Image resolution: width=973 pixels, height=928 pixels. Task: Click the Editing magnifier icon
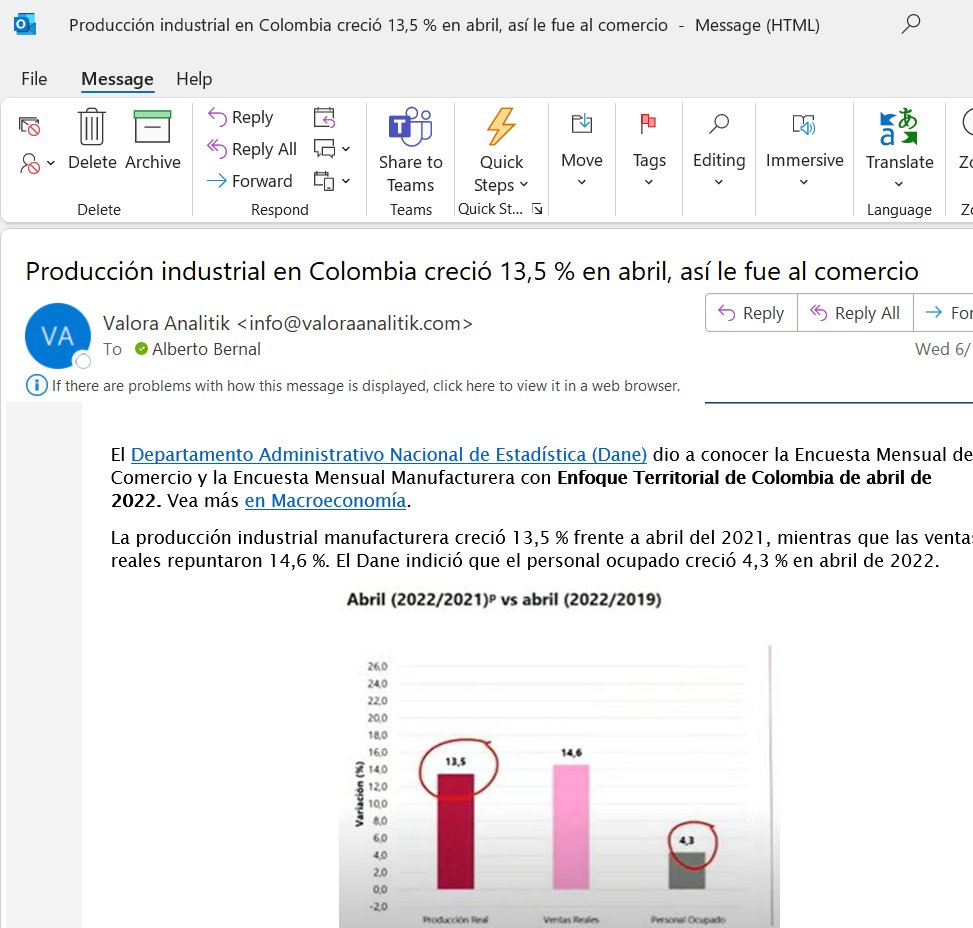click(x=719, y=124)
